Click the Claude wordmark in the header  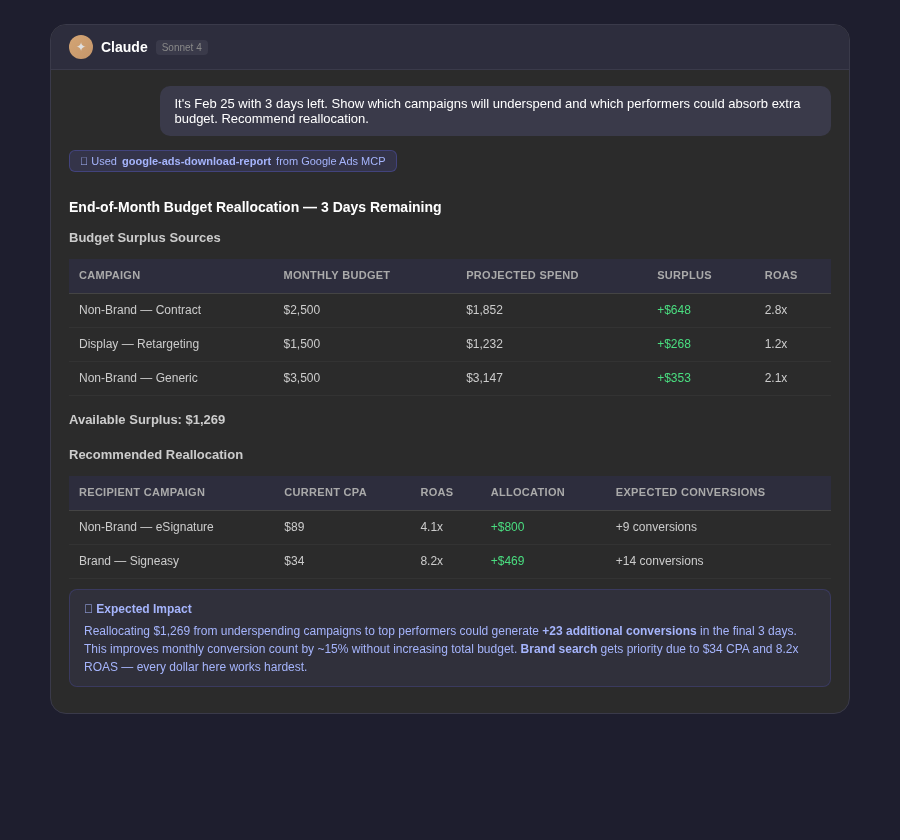(x=124, y=47)
